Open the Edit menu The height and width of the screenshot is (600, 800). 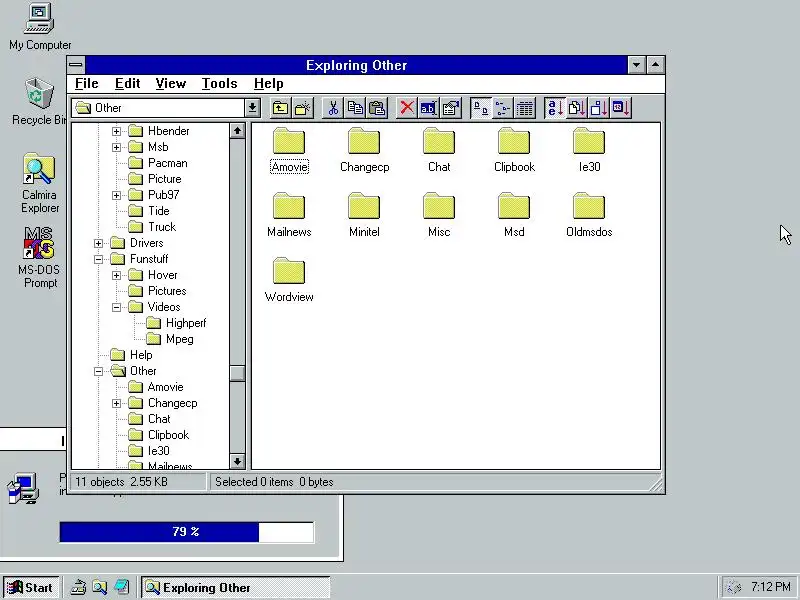click(128, 84)
